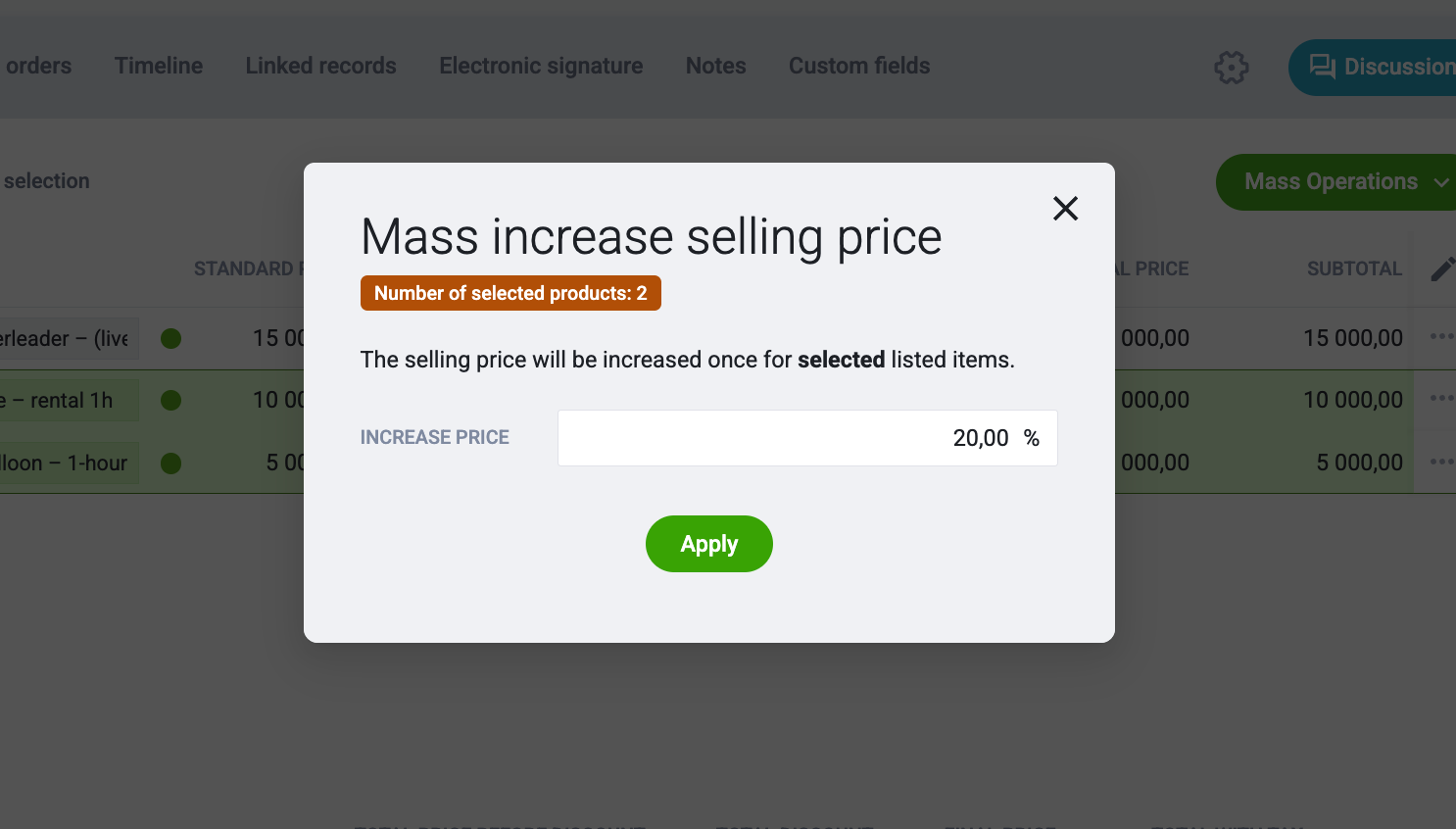Click the pencil edit columns icon

[x=1442, y=268]
